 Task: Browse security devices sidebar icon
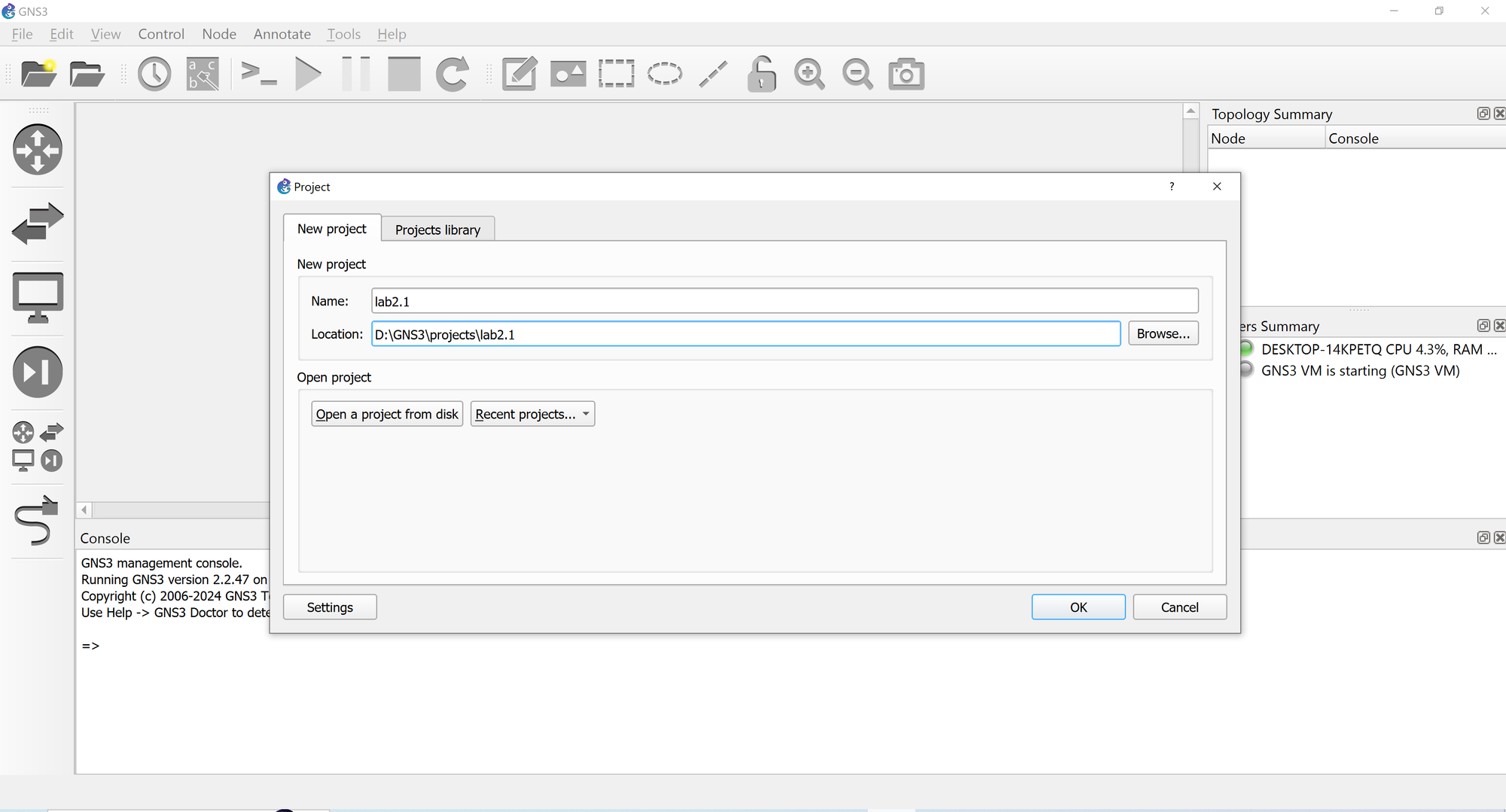point(38,372)
